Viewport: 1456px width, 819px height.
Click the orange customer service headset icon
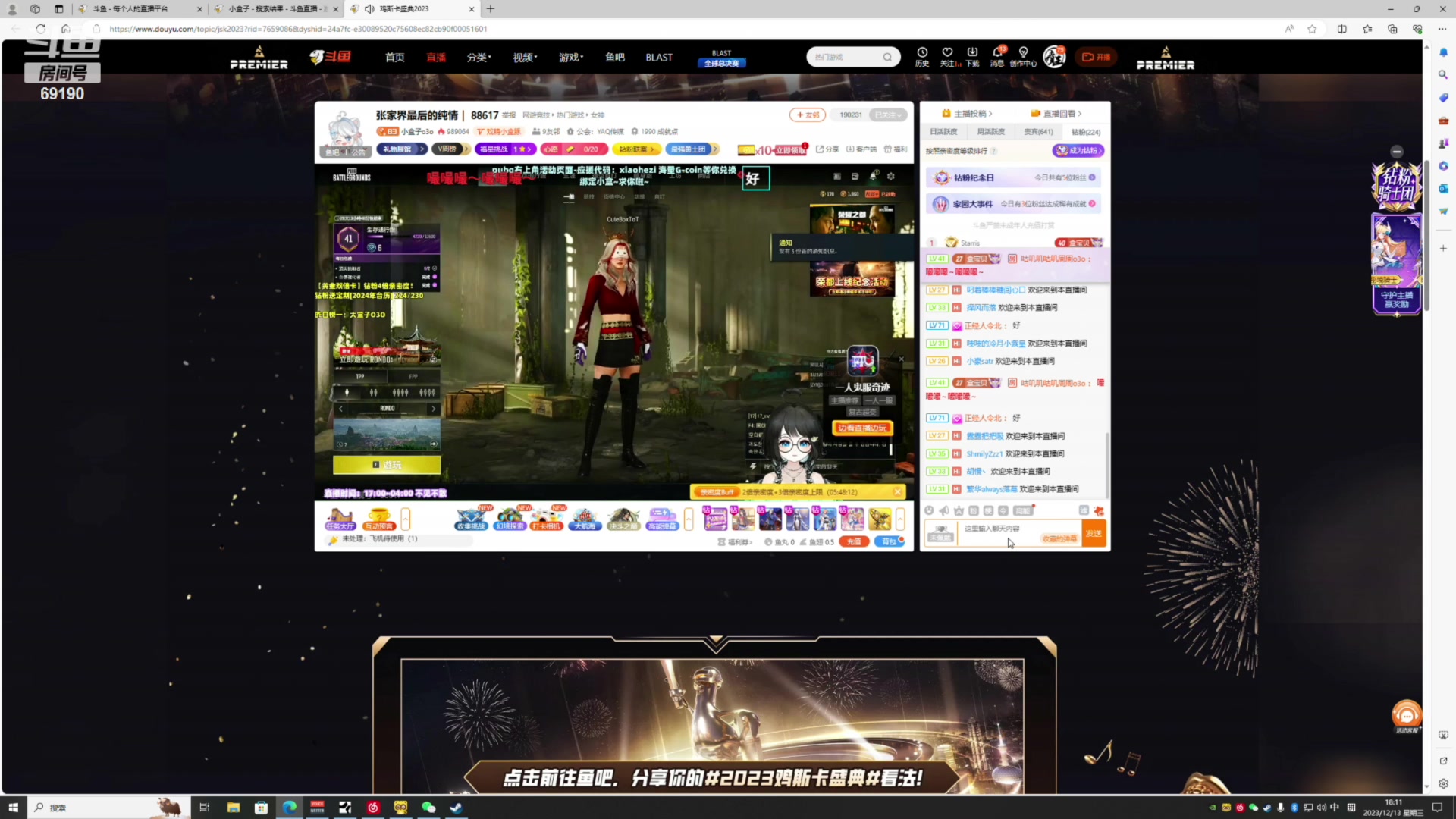click(x=1407, y=716)
